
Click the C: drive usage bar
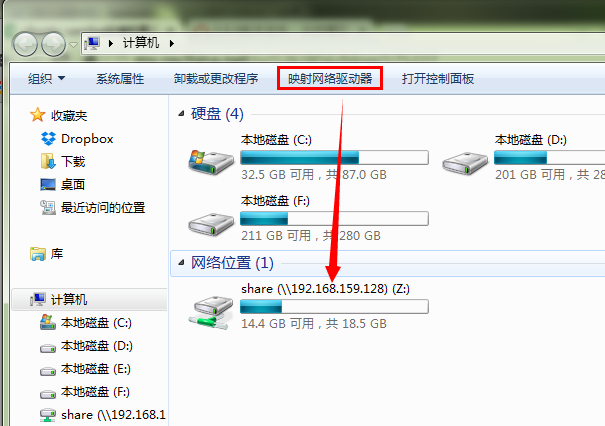coord(334,157)
